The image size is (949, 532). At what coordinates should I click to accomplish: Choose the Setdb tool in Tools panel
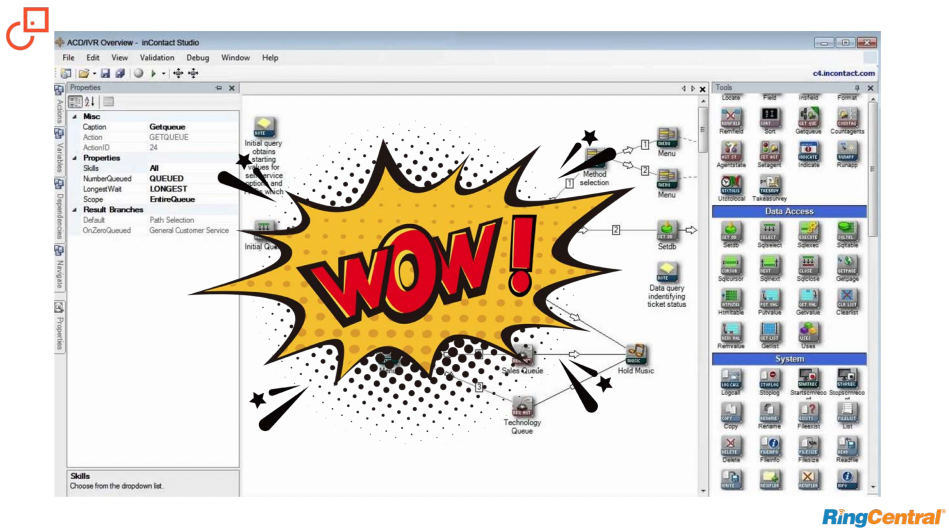pos(731,231)
